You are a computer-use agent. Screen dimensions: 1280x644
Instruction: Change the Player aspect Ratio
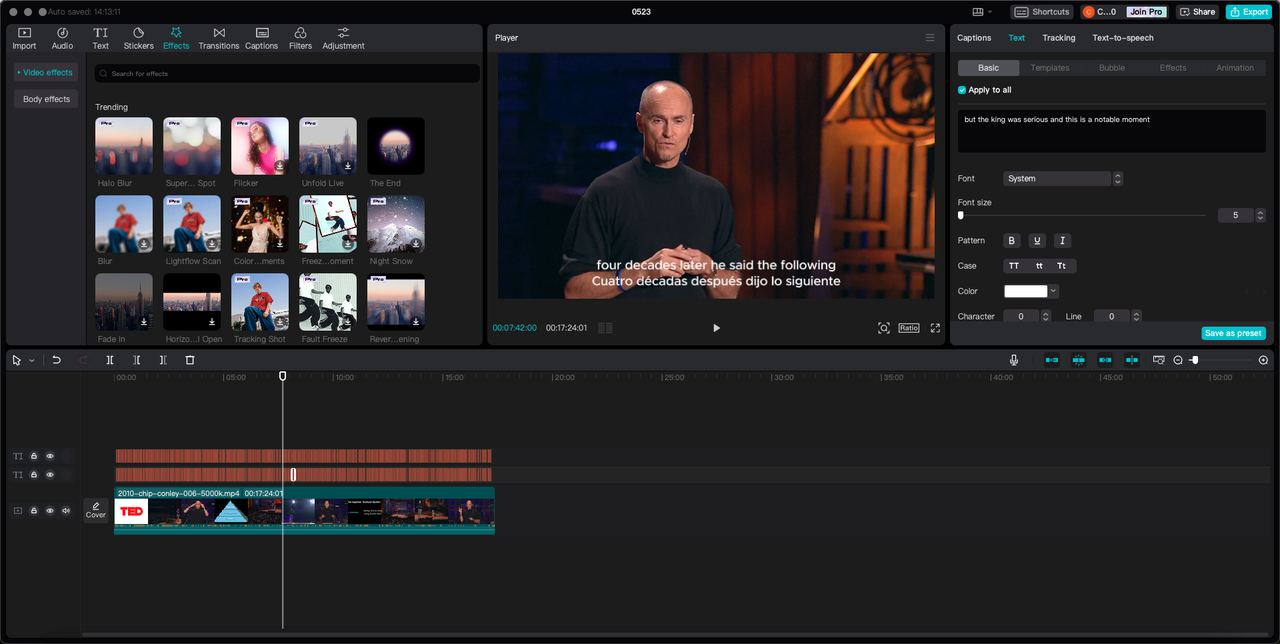click(x=908, y=328)
